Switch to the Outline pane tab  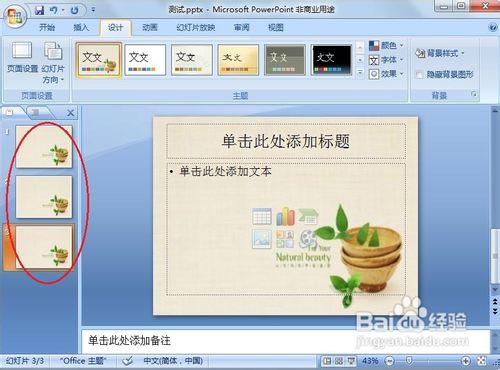(36, 112)
